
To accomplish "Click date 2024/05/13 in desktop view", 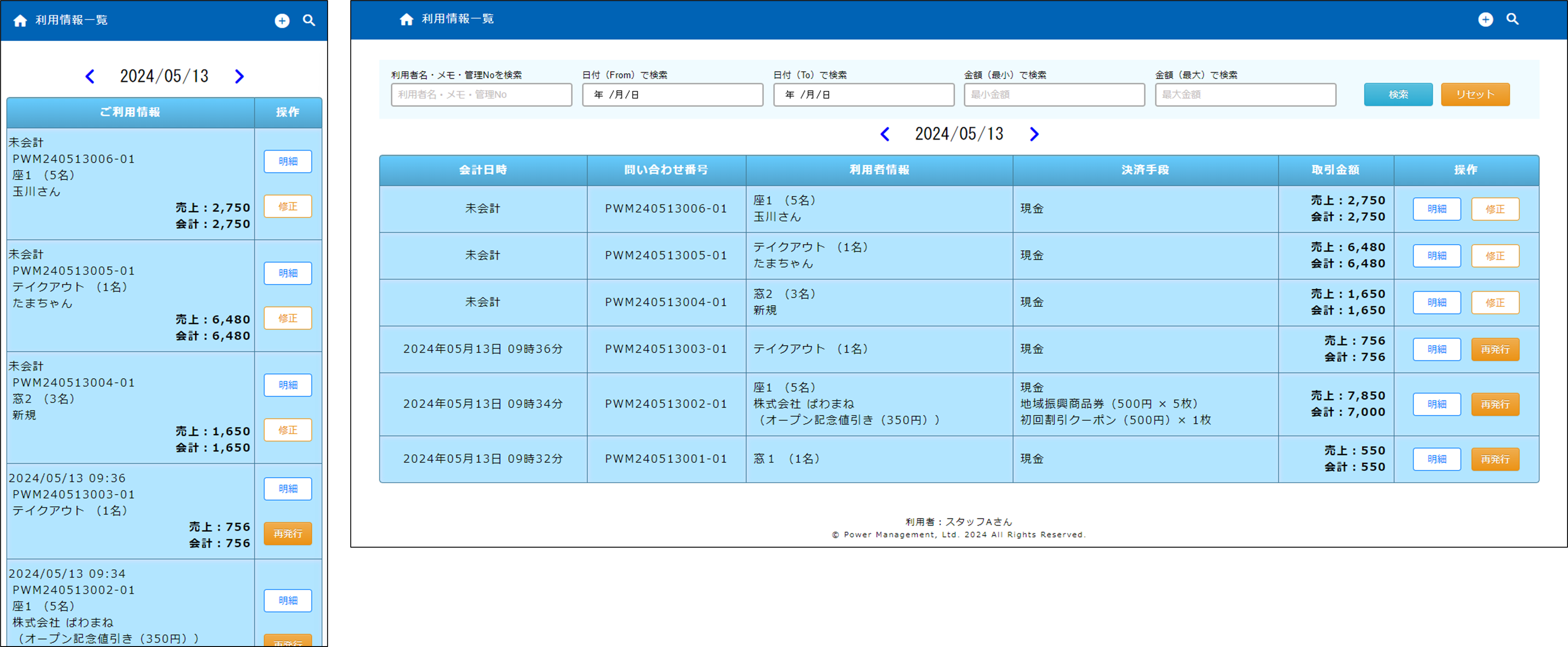I will coord(960,134).
